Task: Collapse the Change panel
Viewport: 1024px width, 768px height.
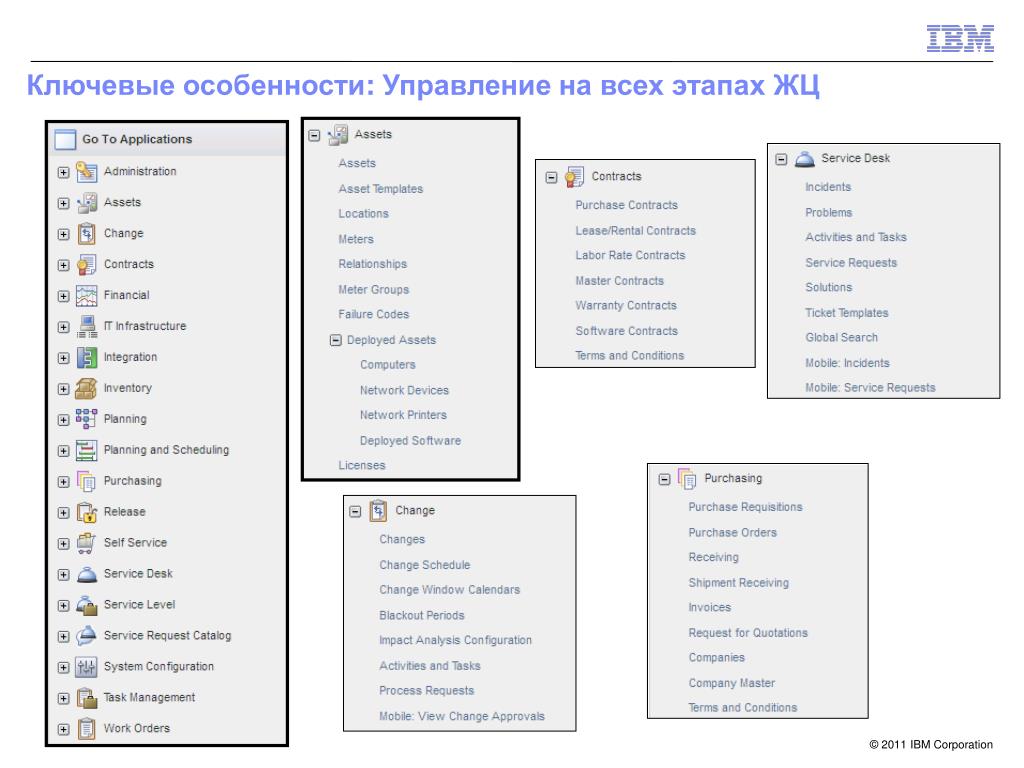Action: [x=355, y=511]
